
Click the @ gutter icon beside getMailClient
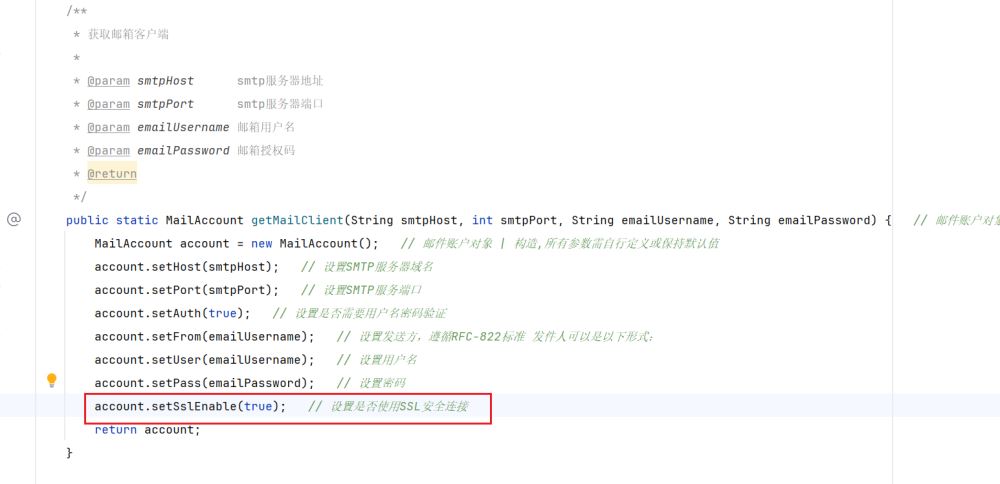click(x=13, y=220)
